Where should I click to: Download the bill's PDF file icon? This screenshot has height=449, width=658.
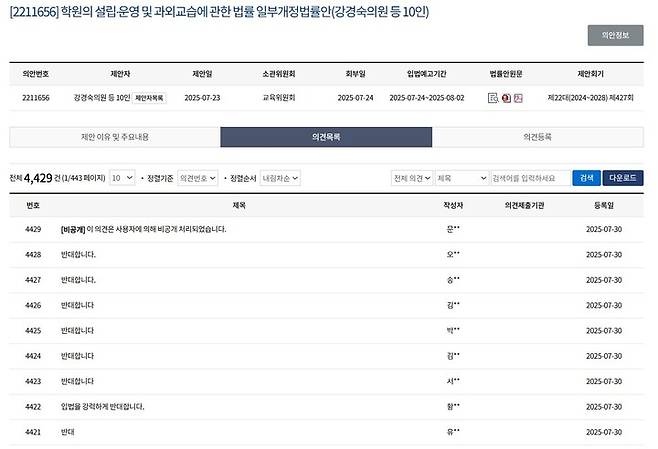click(517, 98)
